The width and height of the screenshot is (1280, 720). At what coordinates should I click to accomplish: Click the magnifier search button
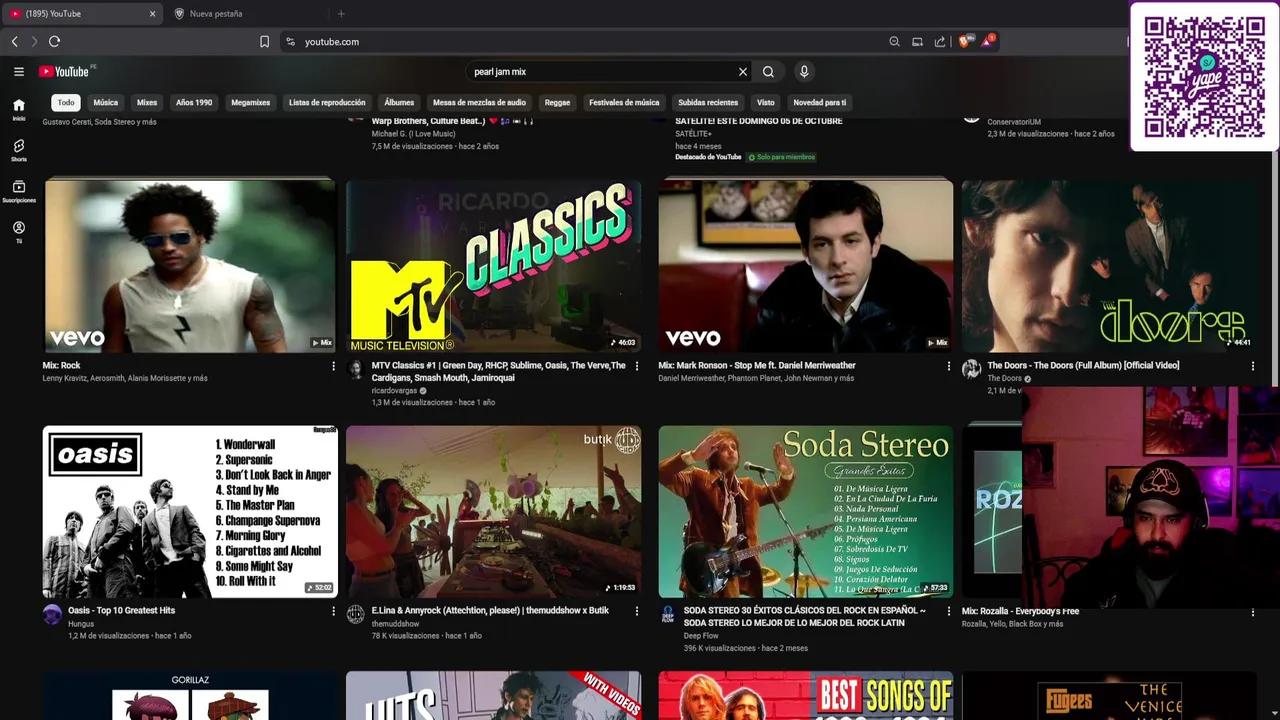tap(768, 72)
